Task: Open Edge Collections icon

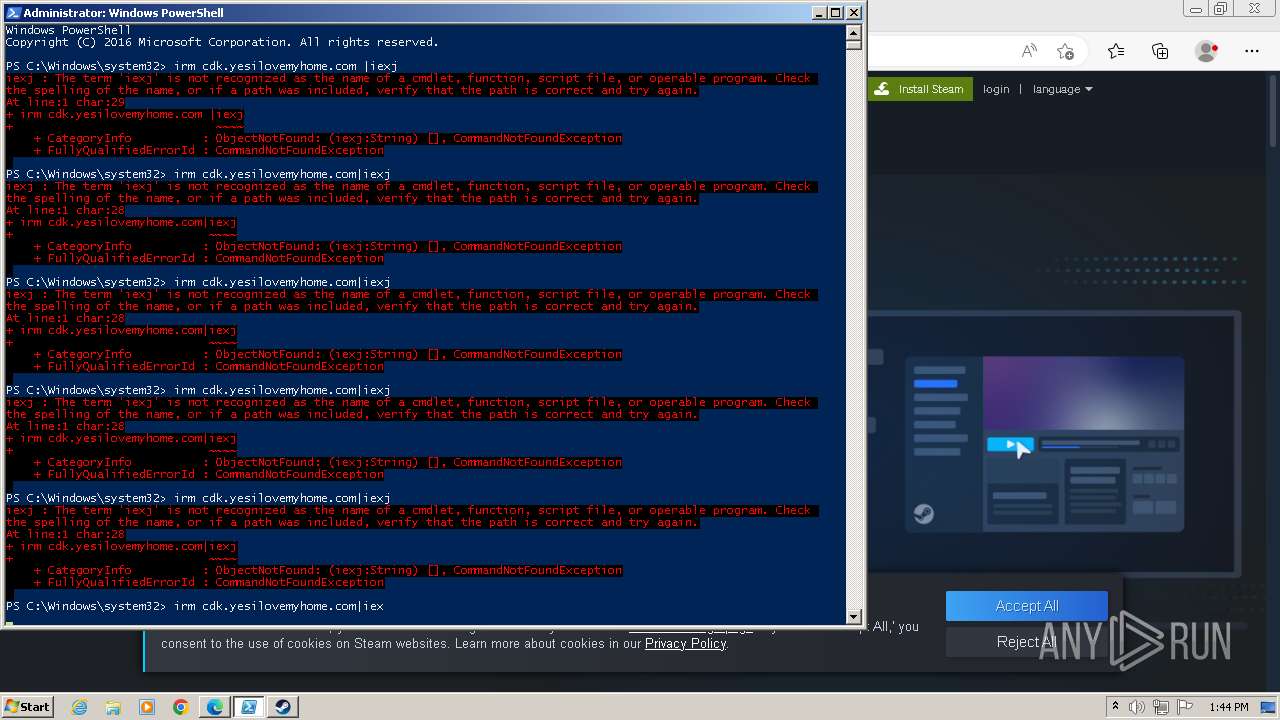Action: 1160,51
